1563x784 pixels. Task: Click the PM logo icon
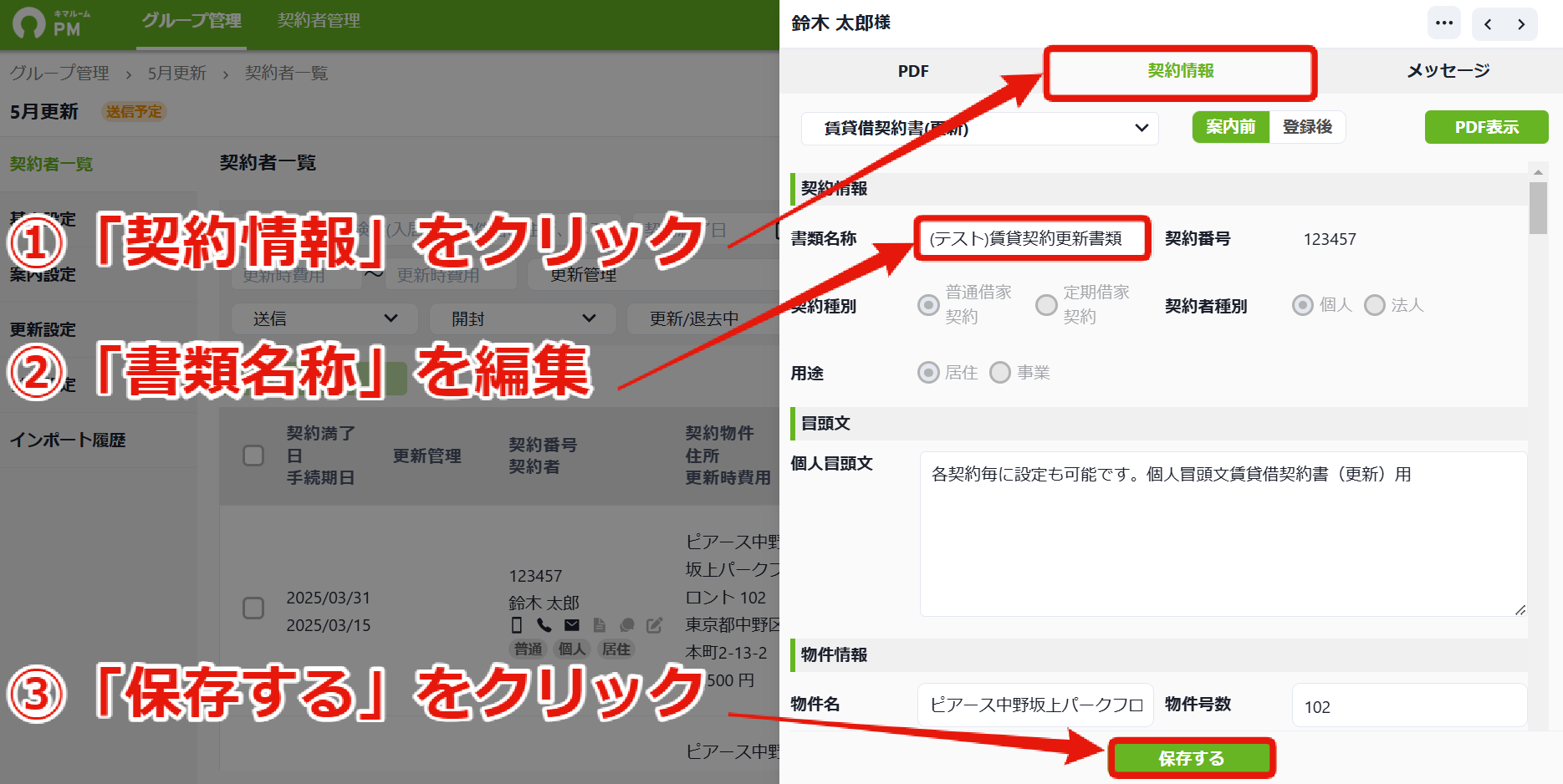pyautogui.click(x=29, y=23)
